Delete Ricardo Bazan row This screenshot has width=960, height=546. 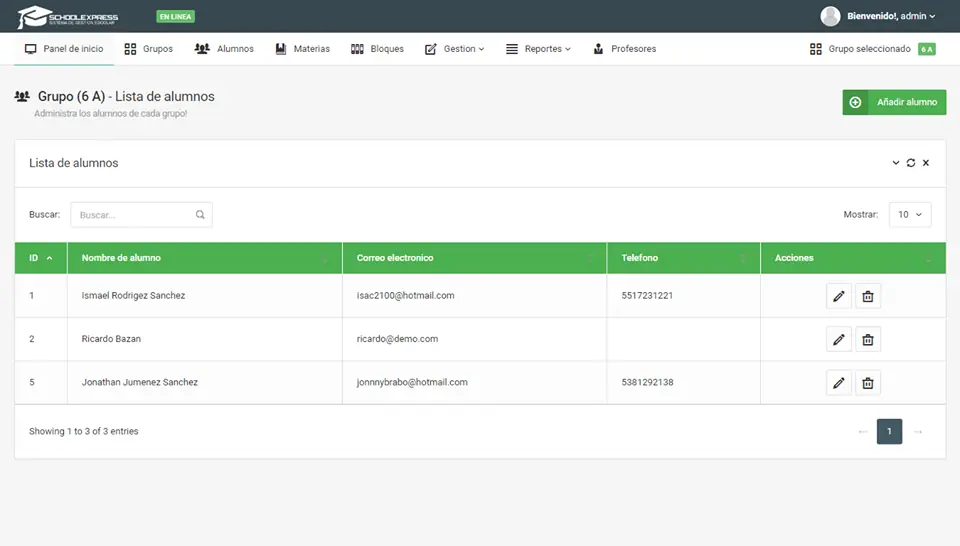click(868, 340)
